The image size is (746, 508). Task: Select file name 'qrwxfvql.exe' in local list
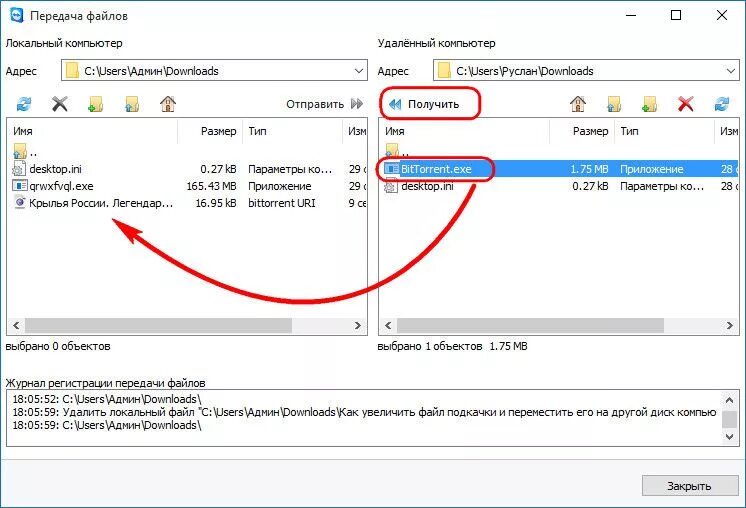point(61,186)
